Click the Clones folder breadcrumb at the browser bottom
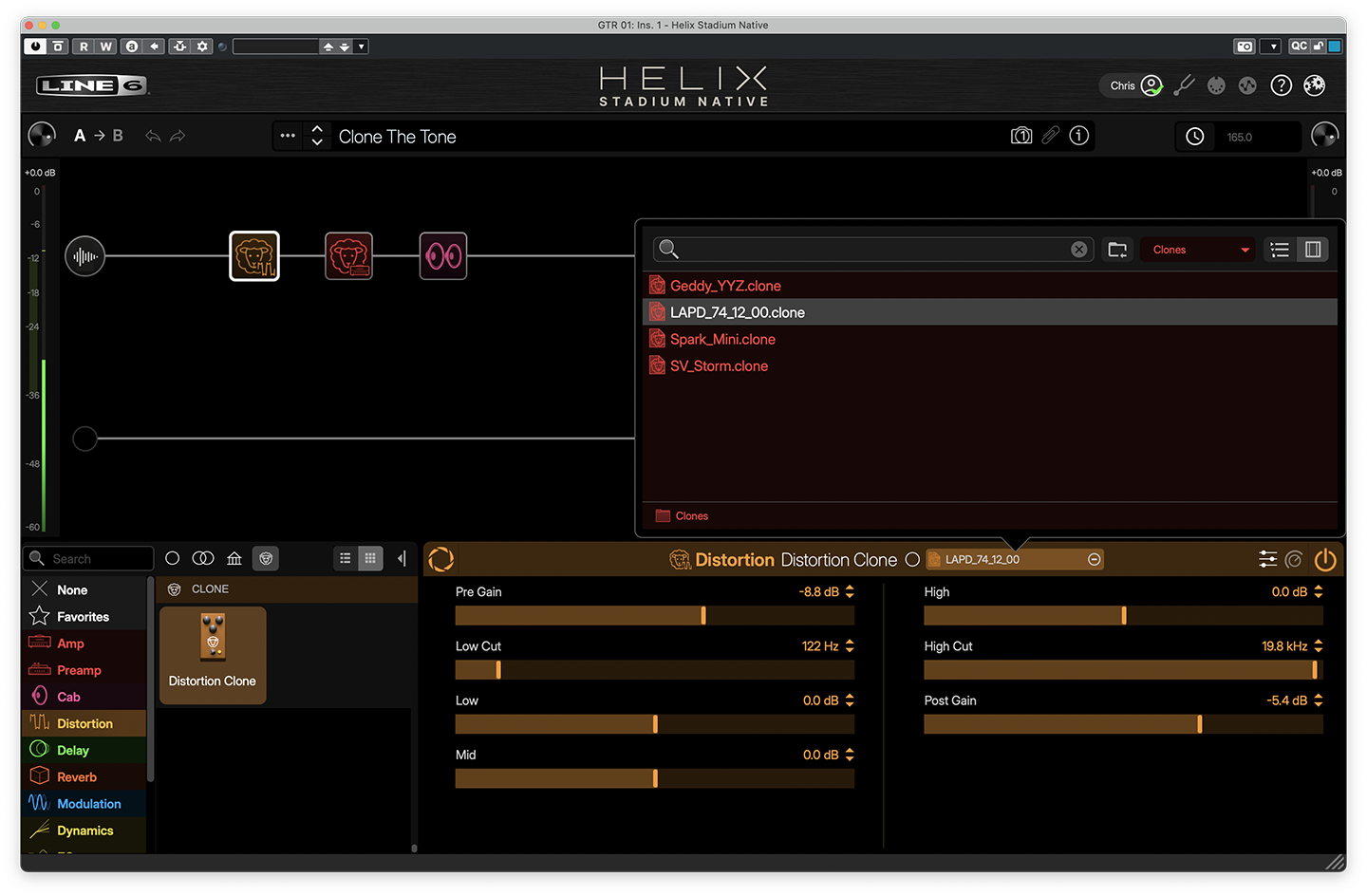Viewport: 1367px width, 896px height. 683,515
